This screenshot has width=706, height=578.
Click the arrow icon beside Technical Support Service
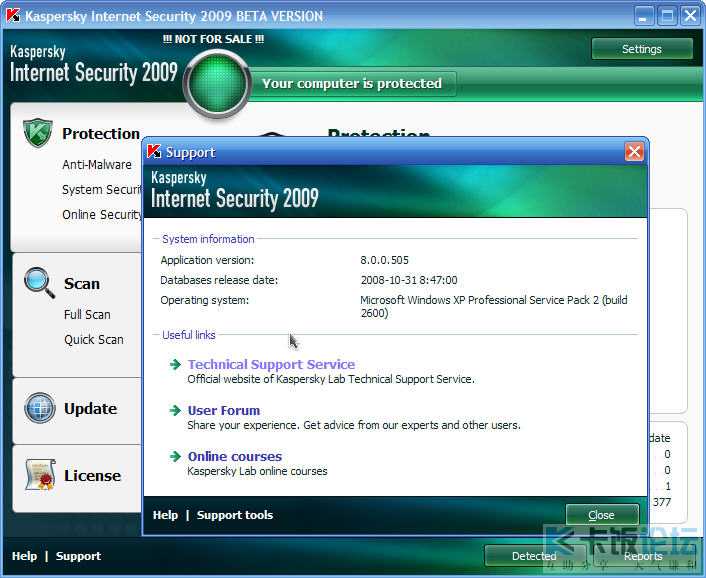click(175, 364)
